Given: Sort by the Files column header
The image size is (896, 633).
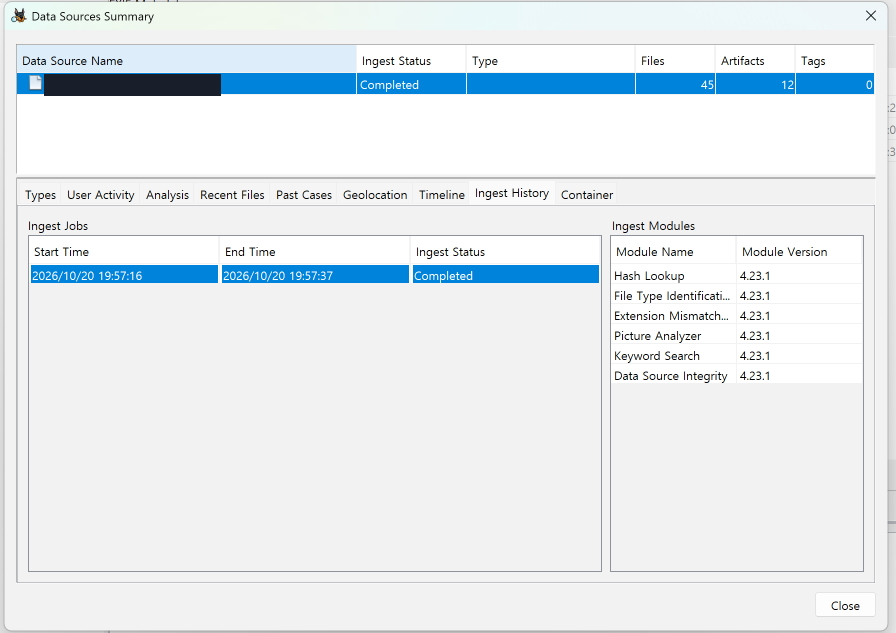Looking at the screenshot, I should click(x=675, y=61).
